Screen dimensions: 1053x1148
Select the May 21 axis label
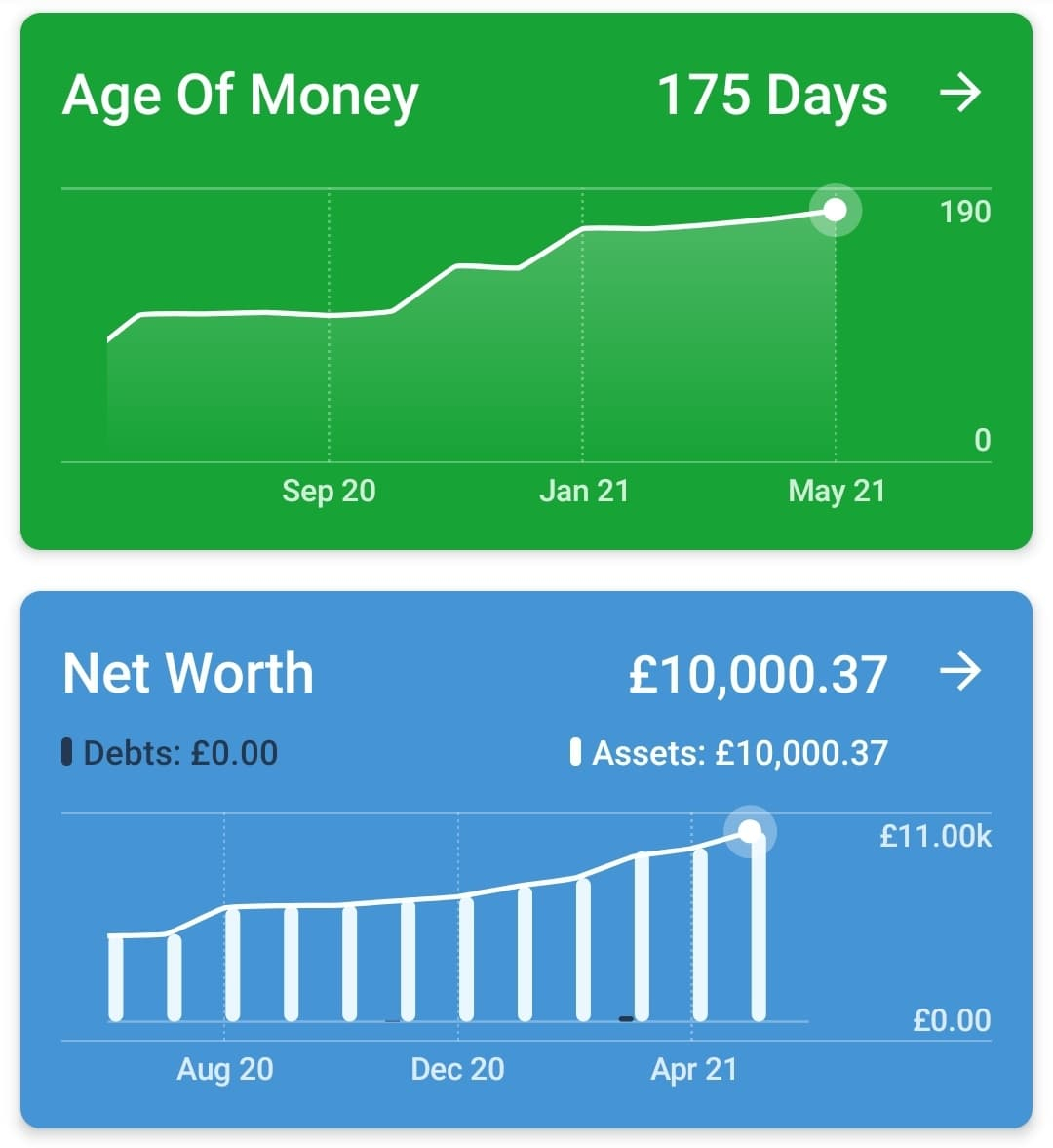click(x=837, y=492)
